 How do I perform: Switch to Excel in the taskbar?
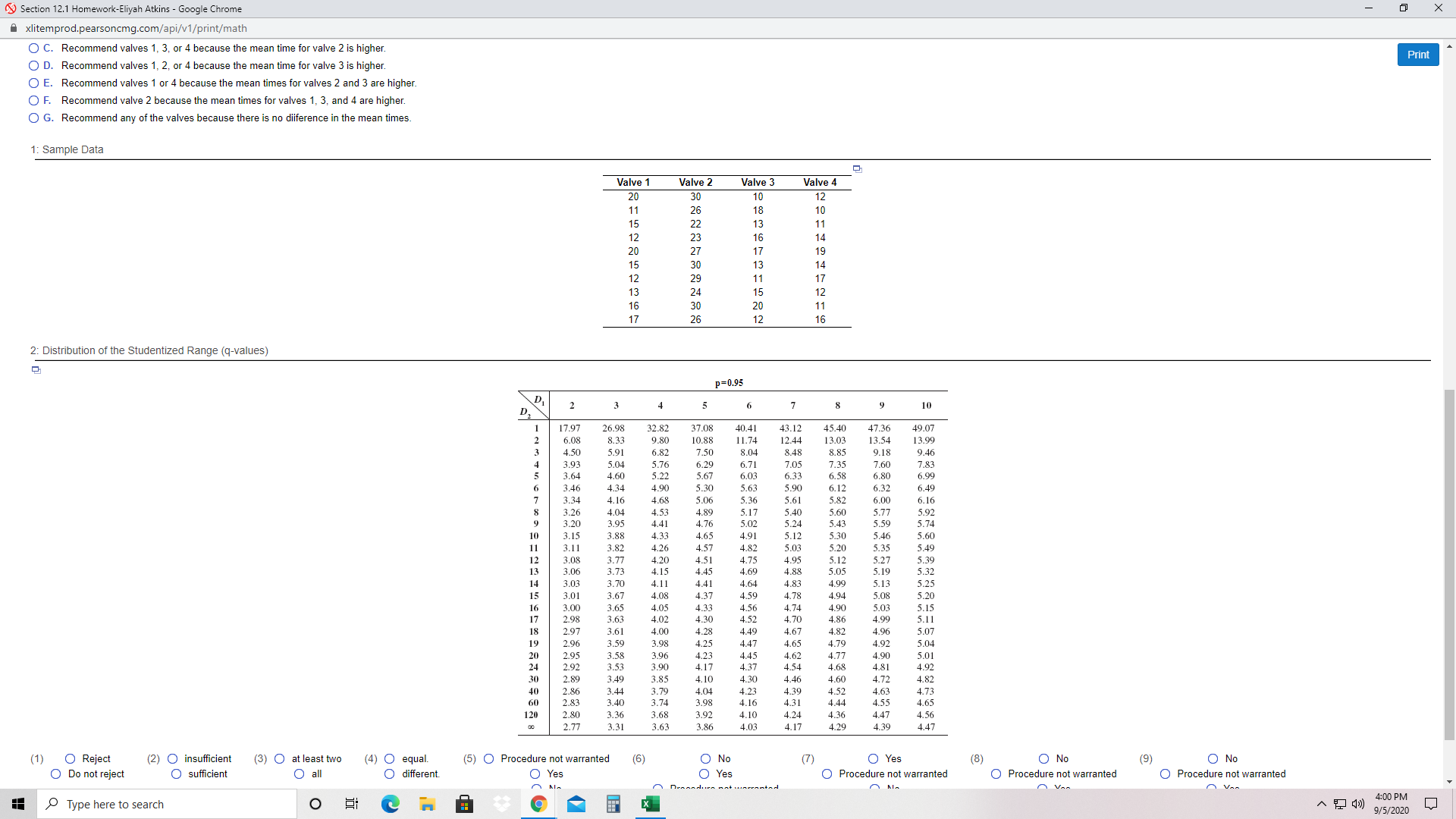coord(651,804)
